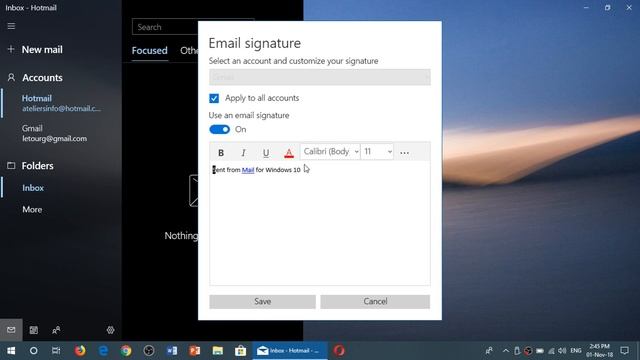Launch Opera from taskbar
Screen dimensions: 640x360
[339, 351]
